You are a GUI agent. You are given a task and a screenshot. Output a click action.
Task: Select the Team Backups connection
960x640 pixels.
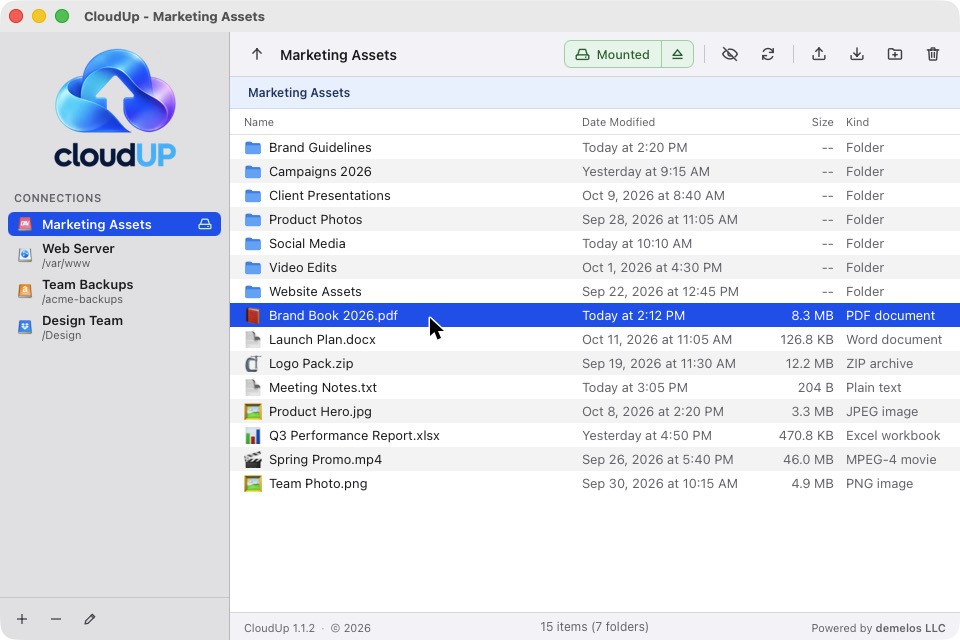pyautogui.click(x=114, y=291)
